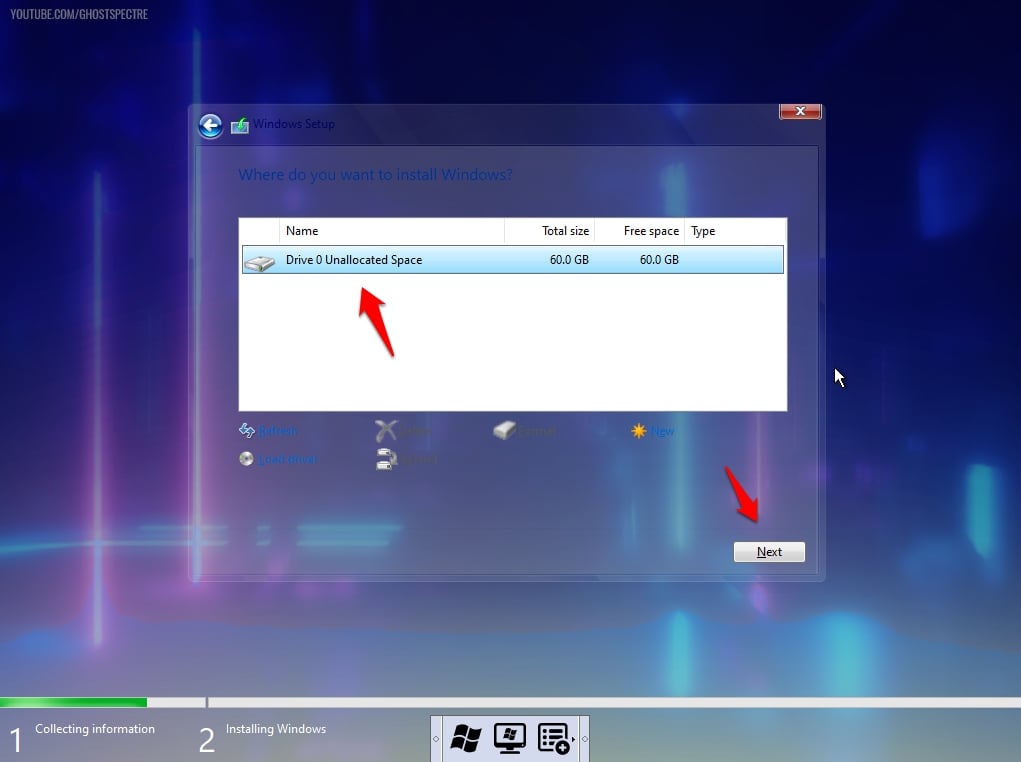
Task: Click the Load driver disc icon
Action: point(247,459)
